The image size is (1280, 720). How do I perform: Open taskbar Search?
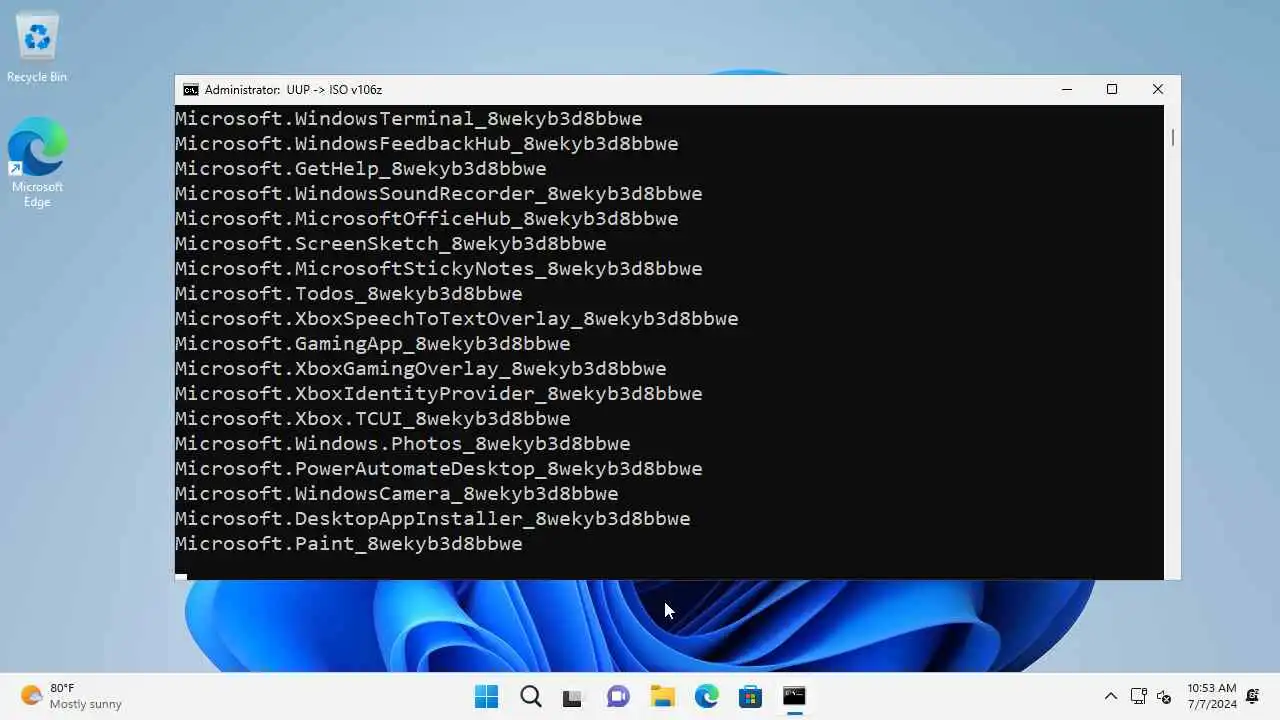(x=531, y=696)
